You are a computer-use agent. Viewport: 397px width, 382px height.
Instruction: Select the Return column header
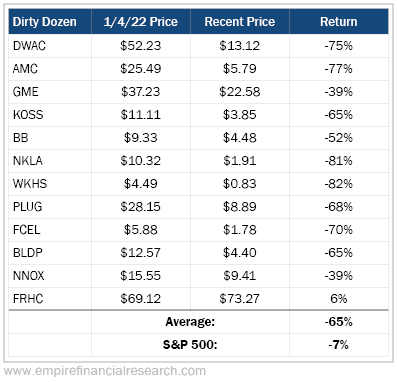[x=339, y=22]
